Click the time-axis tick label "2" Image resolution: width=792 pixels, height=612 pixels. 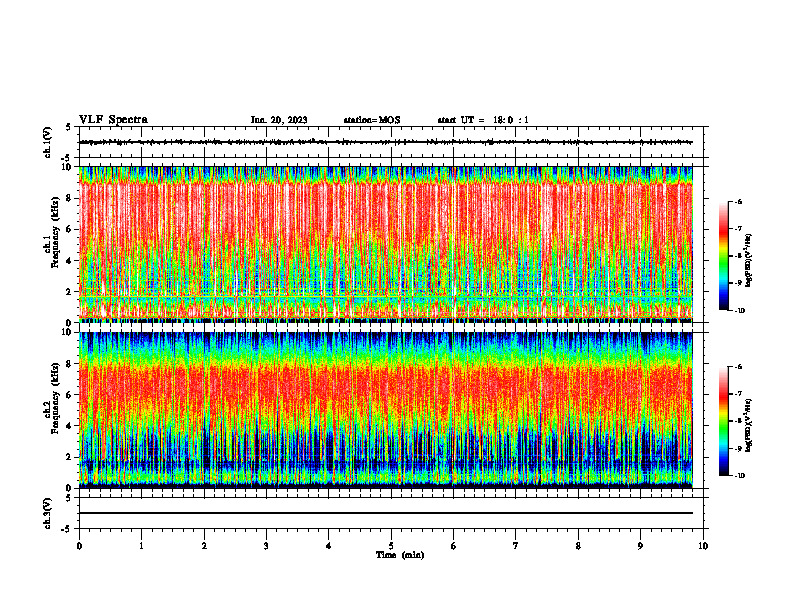pyautogui.click(x=204, y=546)
